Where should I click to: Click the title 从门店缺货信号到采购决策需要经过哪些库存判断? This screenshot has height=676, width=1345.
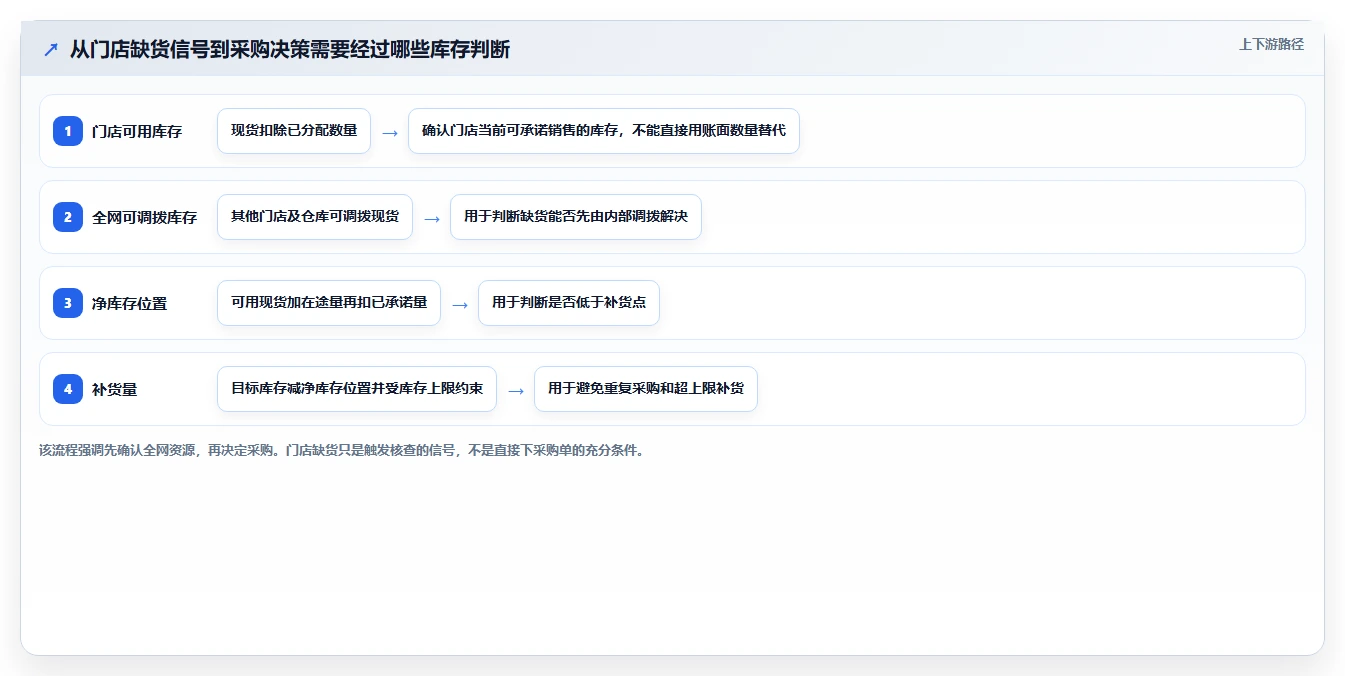point(290,50)
